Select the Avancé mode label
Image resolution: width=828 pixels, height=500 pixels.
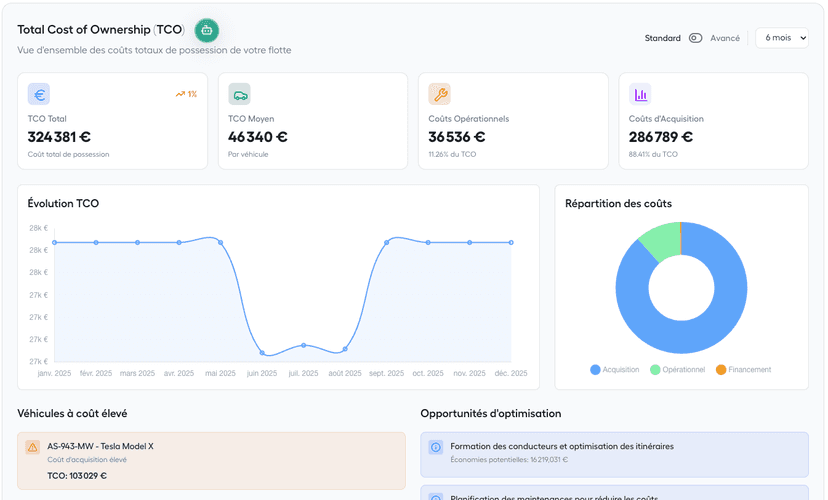click(724, 38)
